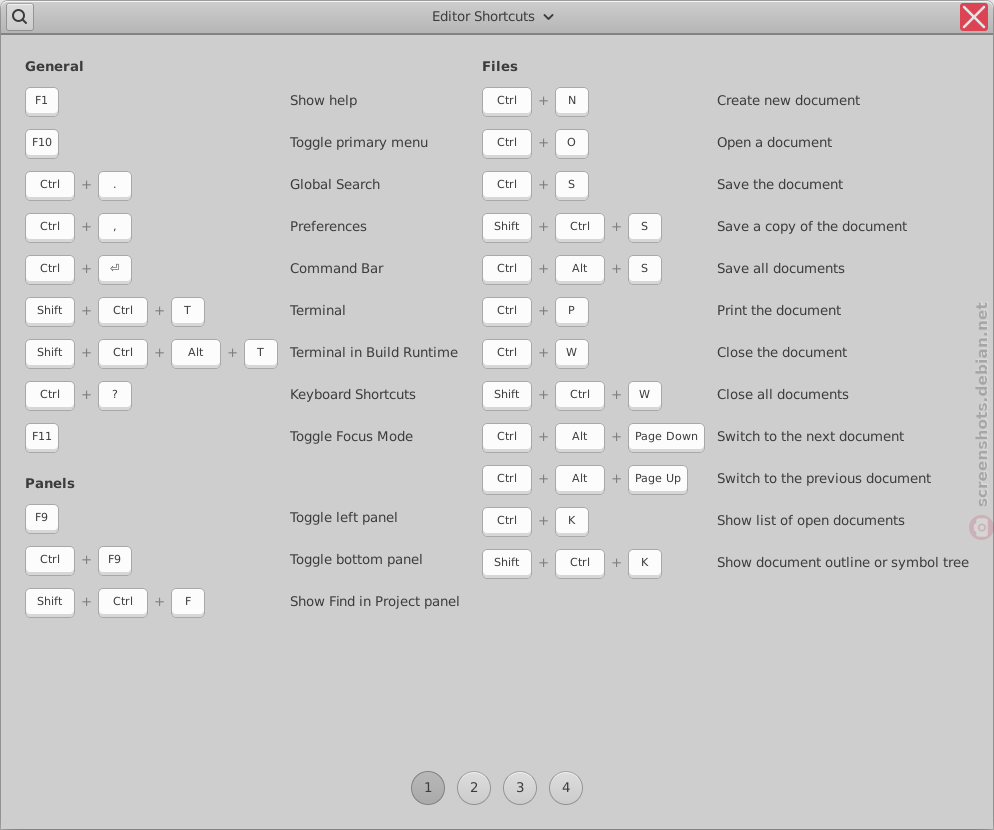
Task: Select the 'Open a document' label
Action: click(x=774, y=143)
